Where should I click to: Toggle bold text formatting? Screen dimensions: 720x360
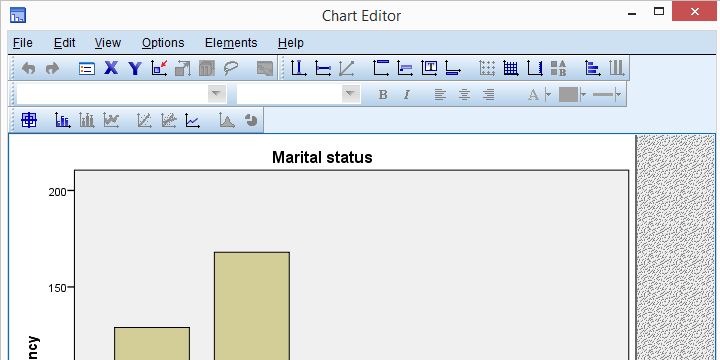pos(383,95)
